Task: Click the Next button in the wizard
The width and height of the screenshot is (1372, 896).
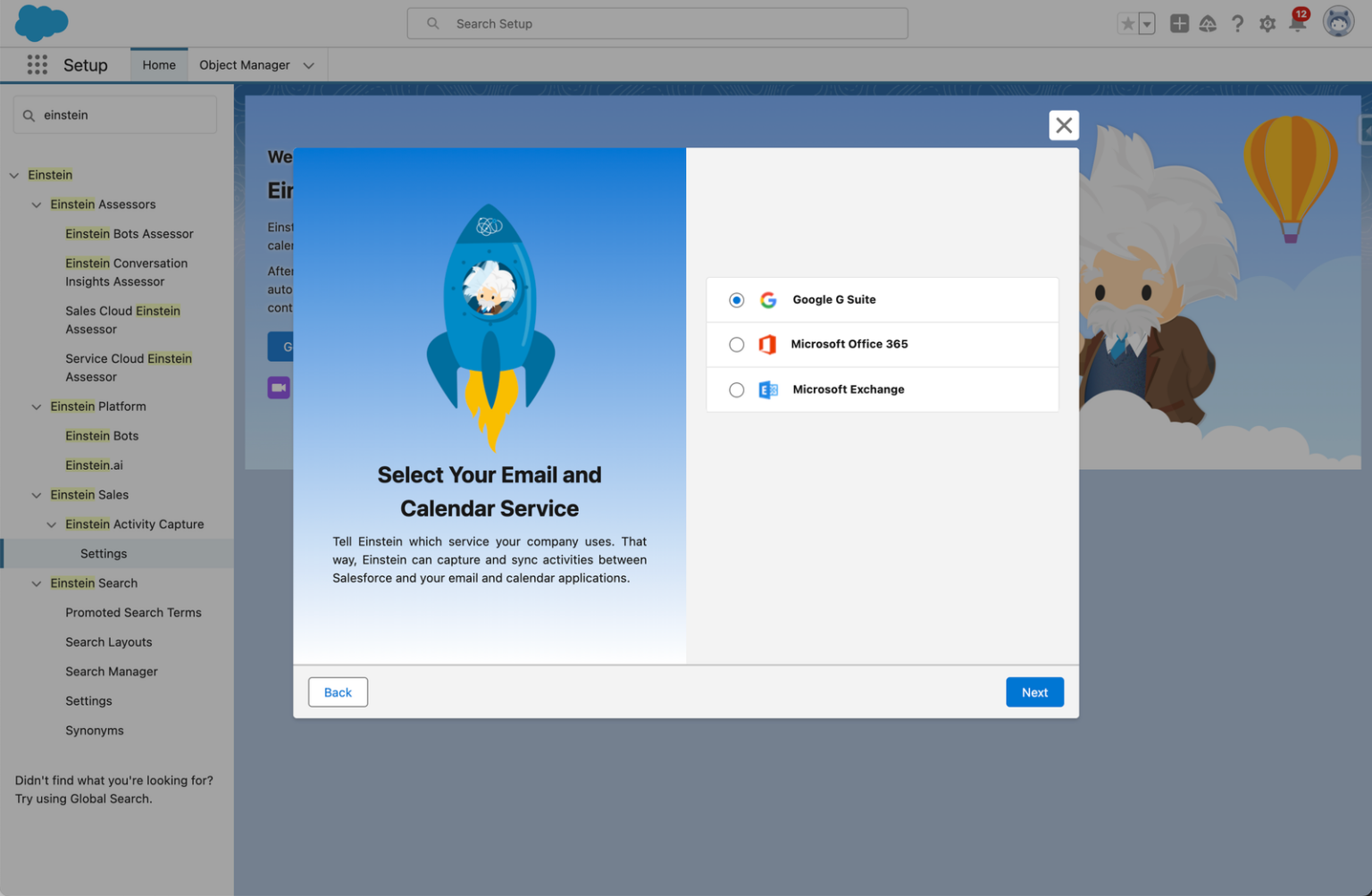Action: point(1034,692)
